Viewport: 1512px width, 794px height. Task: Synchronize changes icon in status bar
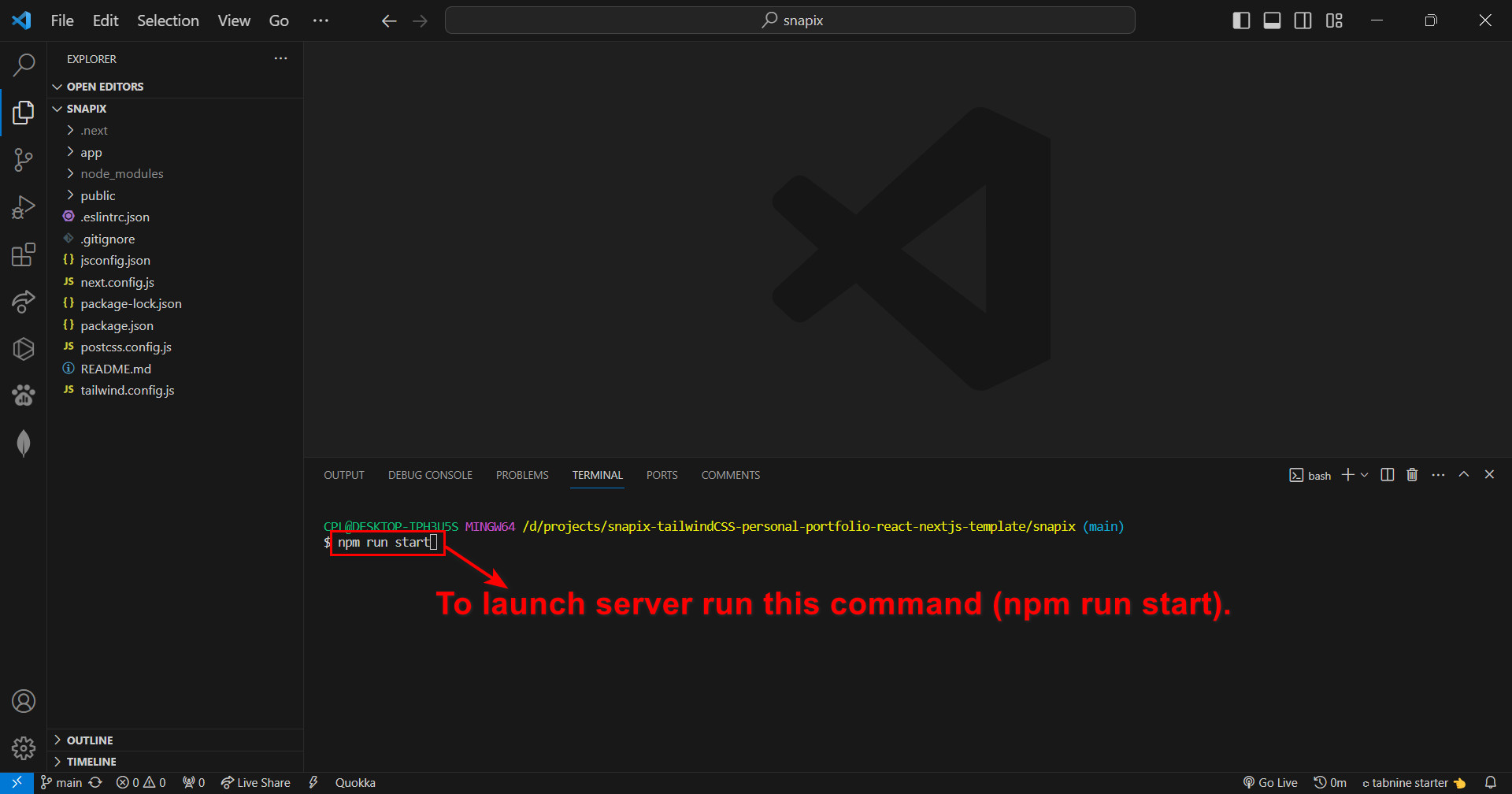95,782
